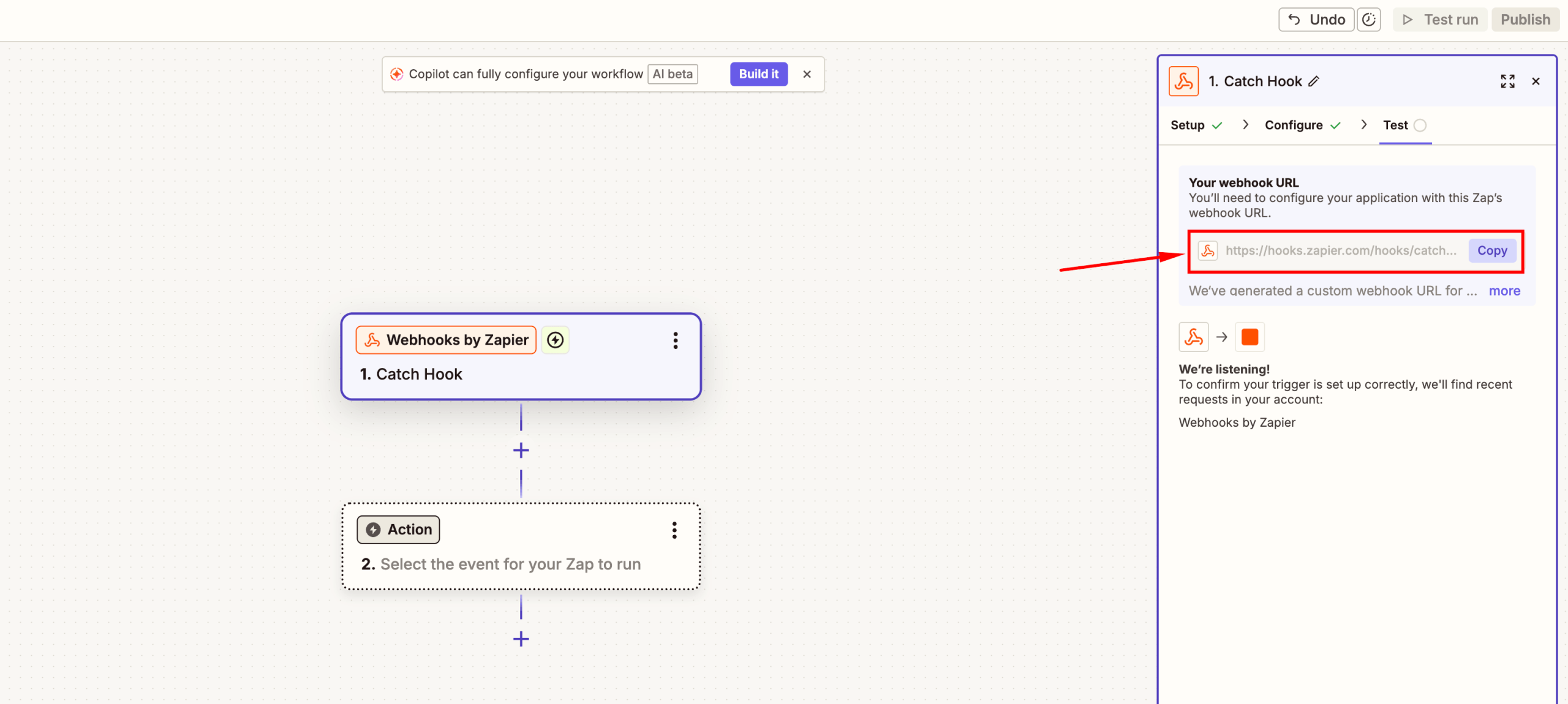Click the panel header Webhooks icon
The width and height of the screenshot is (1568, 704).
pos(1183,81)
